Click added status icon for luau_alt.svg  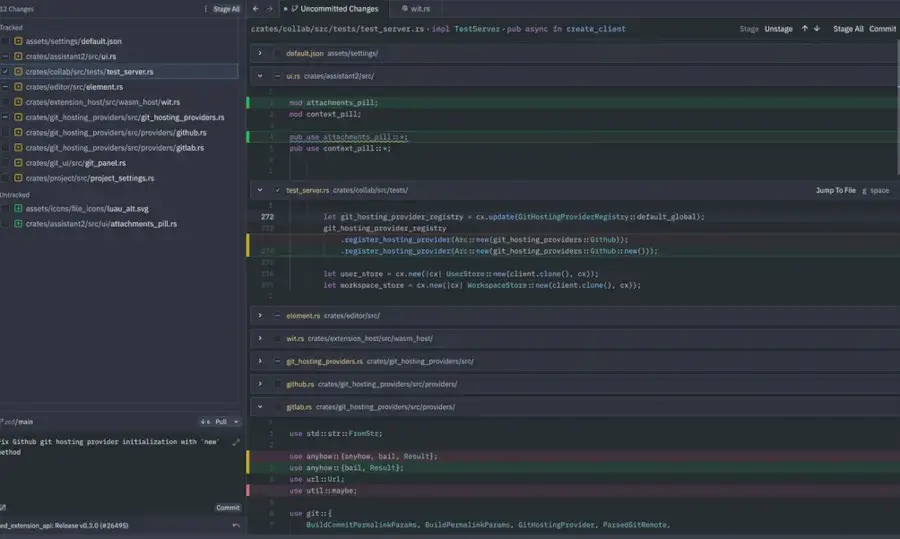tap(18, 208)
